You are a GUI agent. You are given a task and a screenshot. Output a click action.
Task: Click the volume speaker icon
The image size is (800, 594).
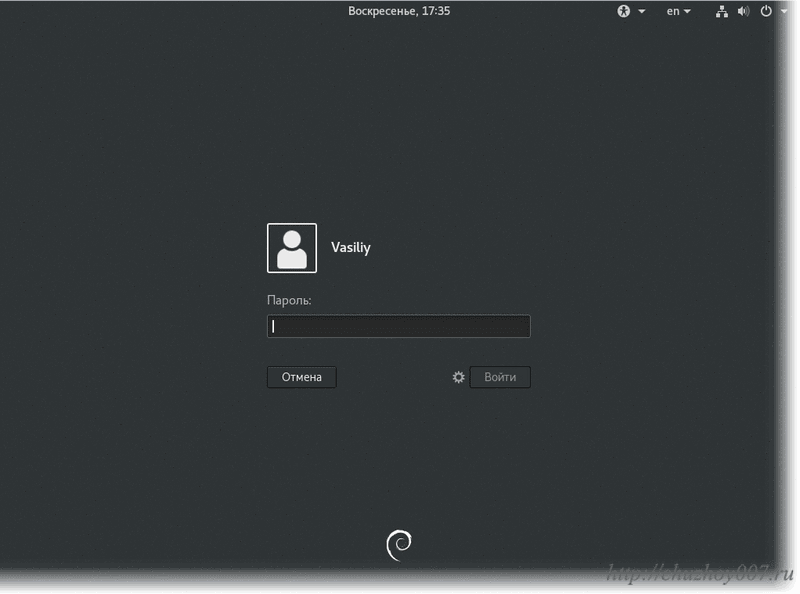743,11
